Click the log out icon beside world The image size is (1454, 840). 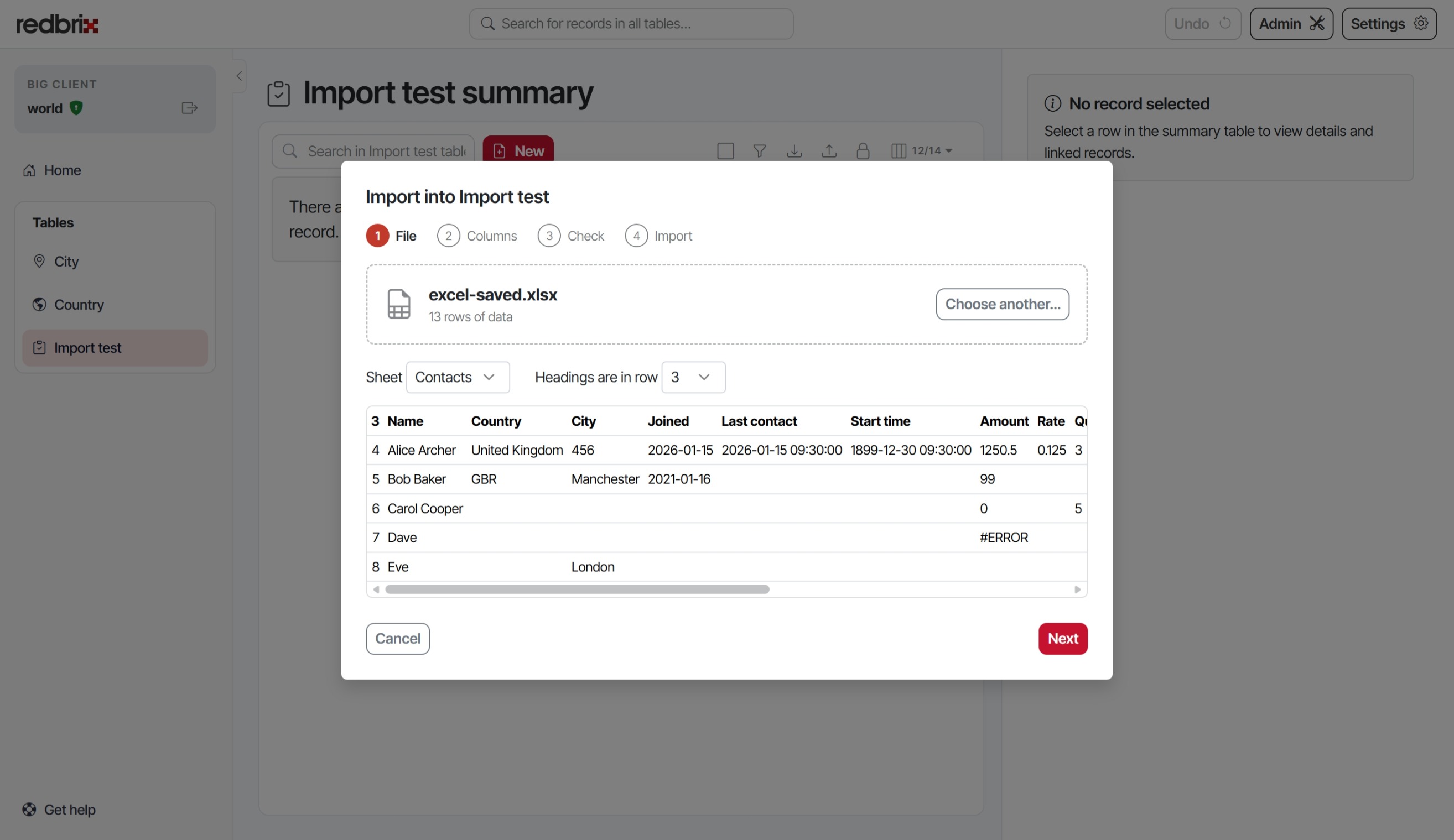[189, 108]
